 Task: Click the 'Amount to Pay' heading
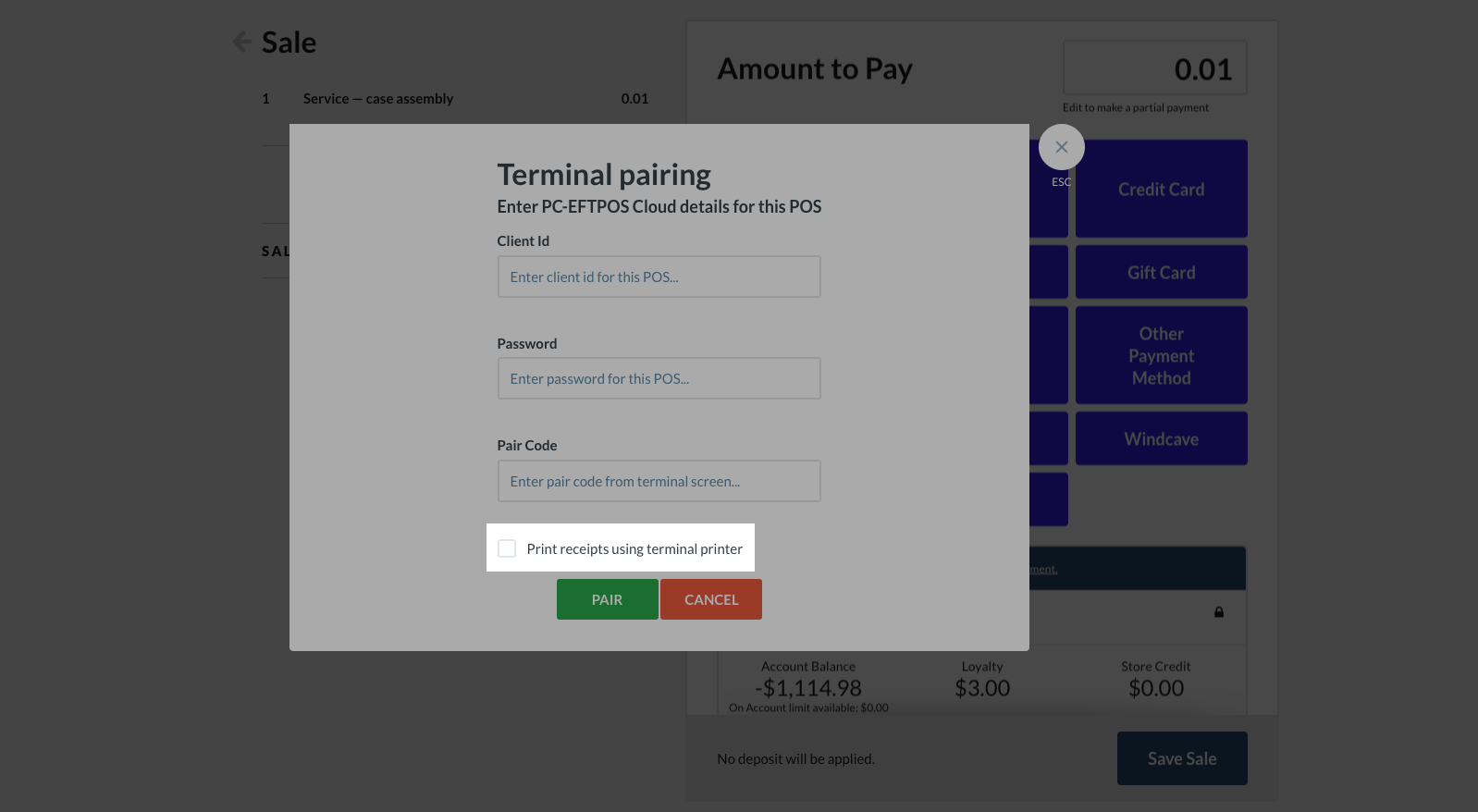pos(815,68)
